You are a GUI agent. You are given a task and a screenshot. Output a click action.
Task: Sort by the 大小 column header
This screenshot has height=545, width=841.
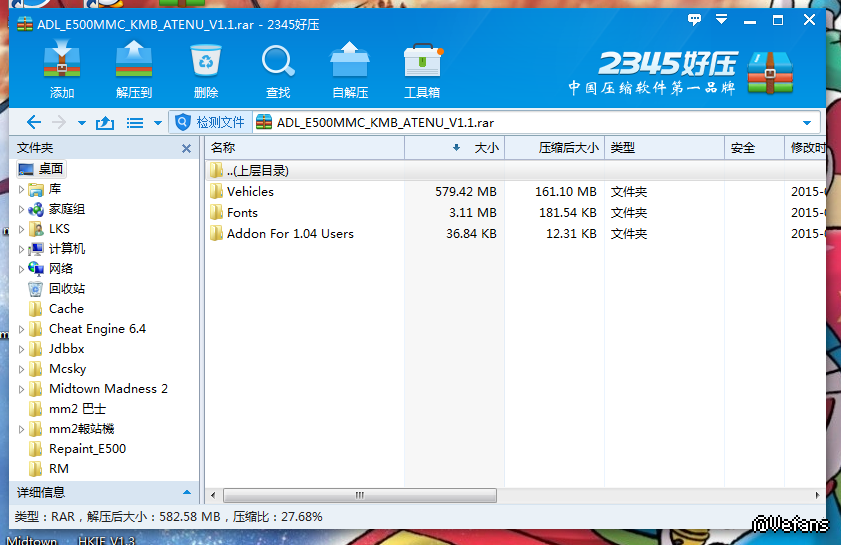click(454, 148)
